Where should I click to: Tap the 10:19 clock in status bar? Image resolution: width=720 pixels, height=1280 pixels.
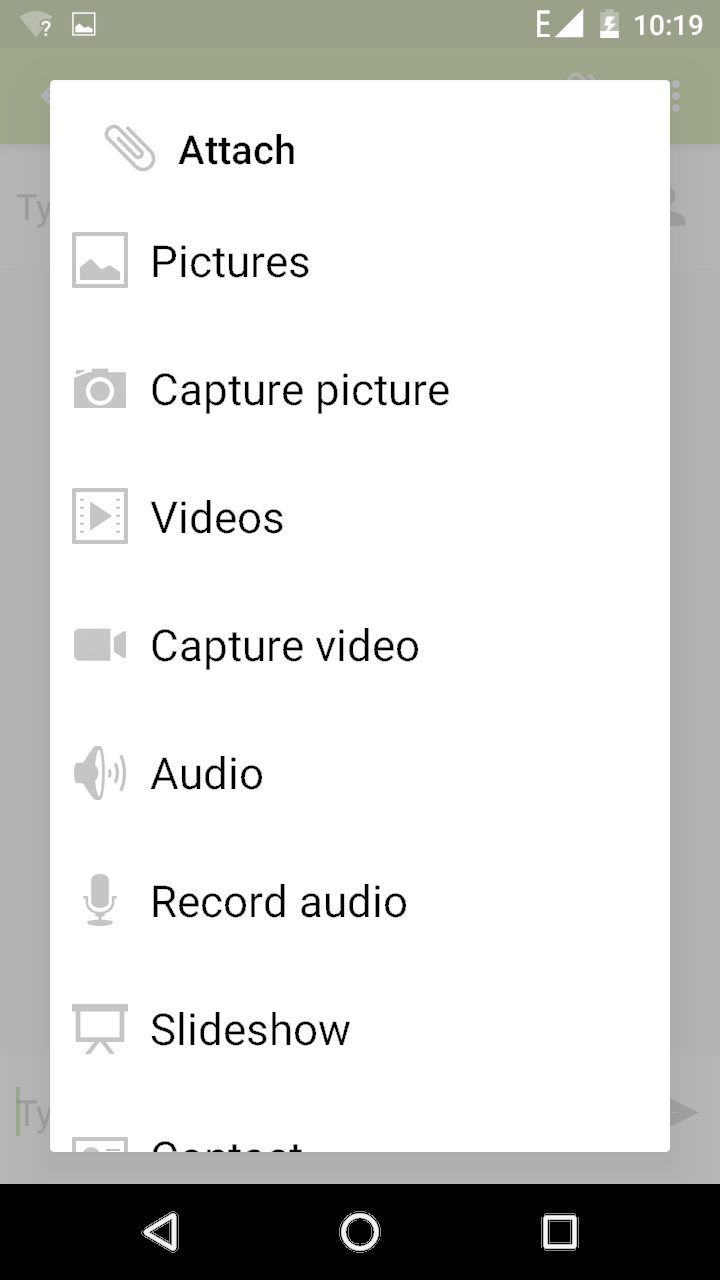pos(669,24)
